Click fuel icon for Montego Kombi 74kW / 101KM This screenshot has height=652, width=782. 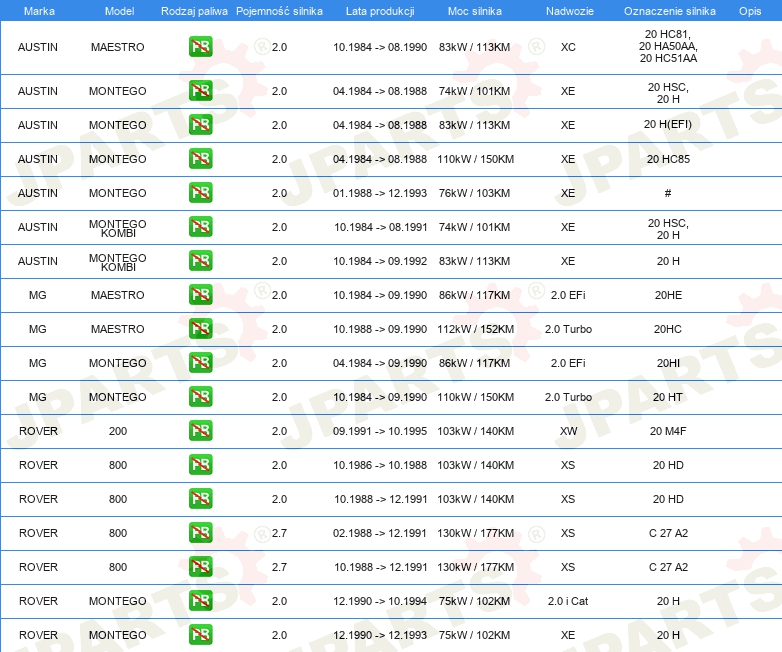click(200, 226)
